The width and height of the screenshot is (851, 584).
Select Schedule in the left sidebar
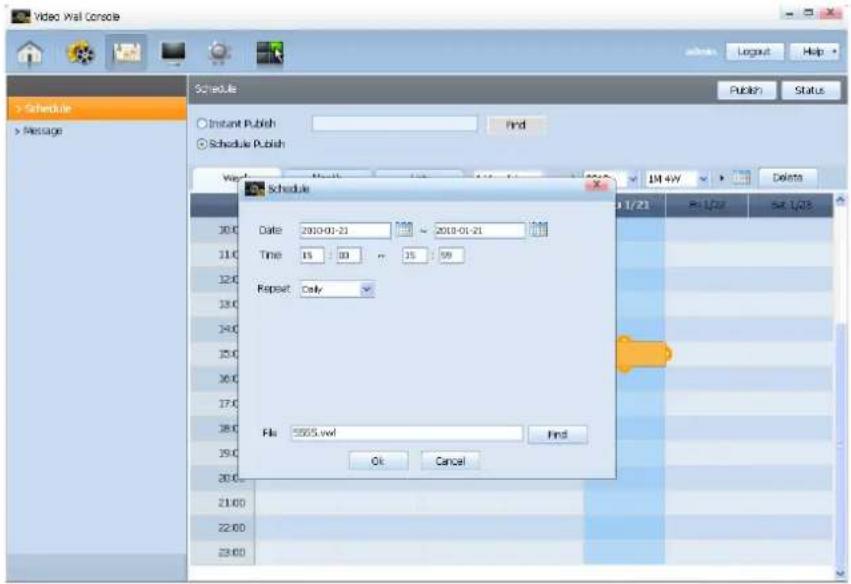point(97,109)
